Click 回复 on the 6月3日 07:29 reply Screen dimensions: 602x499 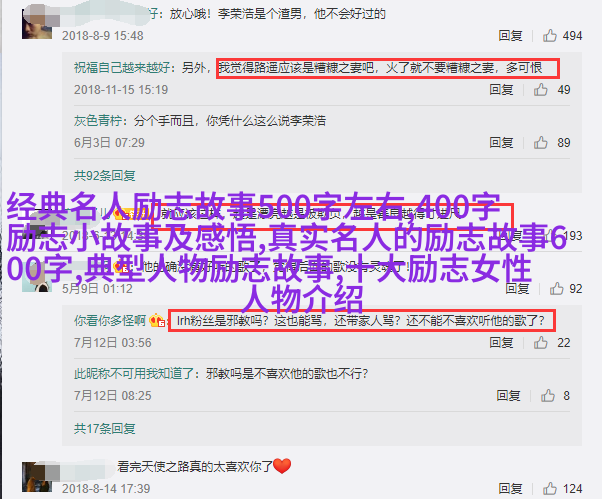[501, 142]
